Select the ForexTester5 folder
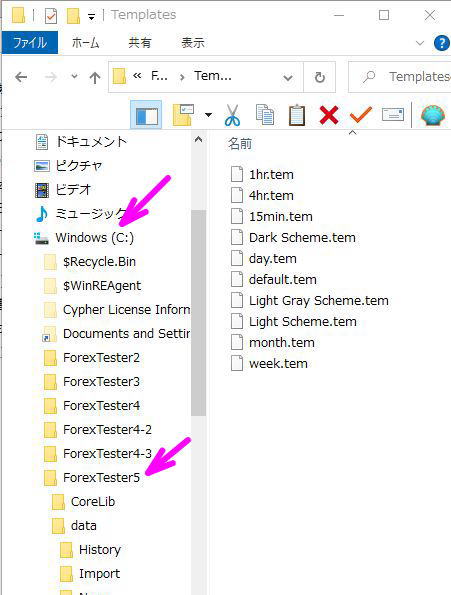This screenshot has width=451, height=595. [x=101, y=477]
